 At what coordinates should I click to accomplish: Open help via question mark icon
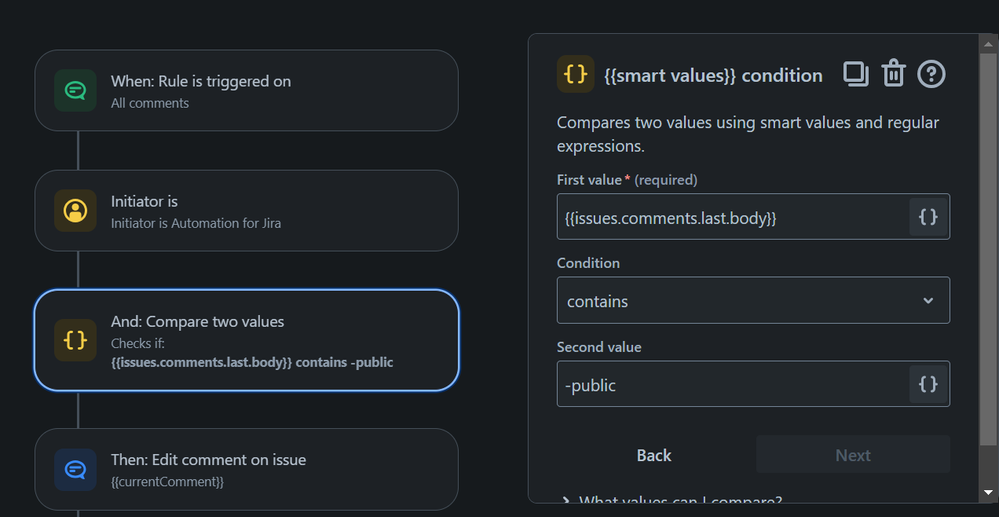click(931, 75)
